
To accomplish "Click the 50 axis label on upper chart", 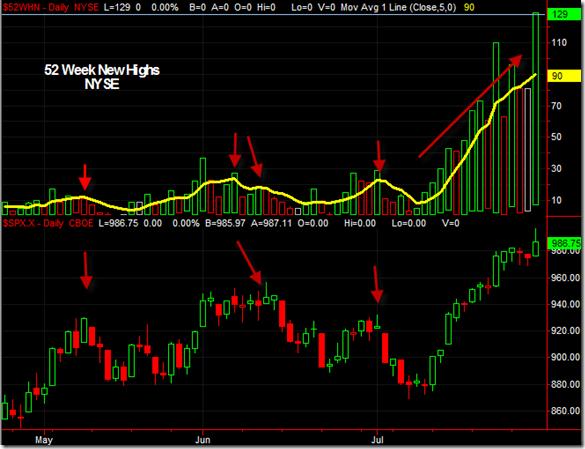I will click(556, 137).
